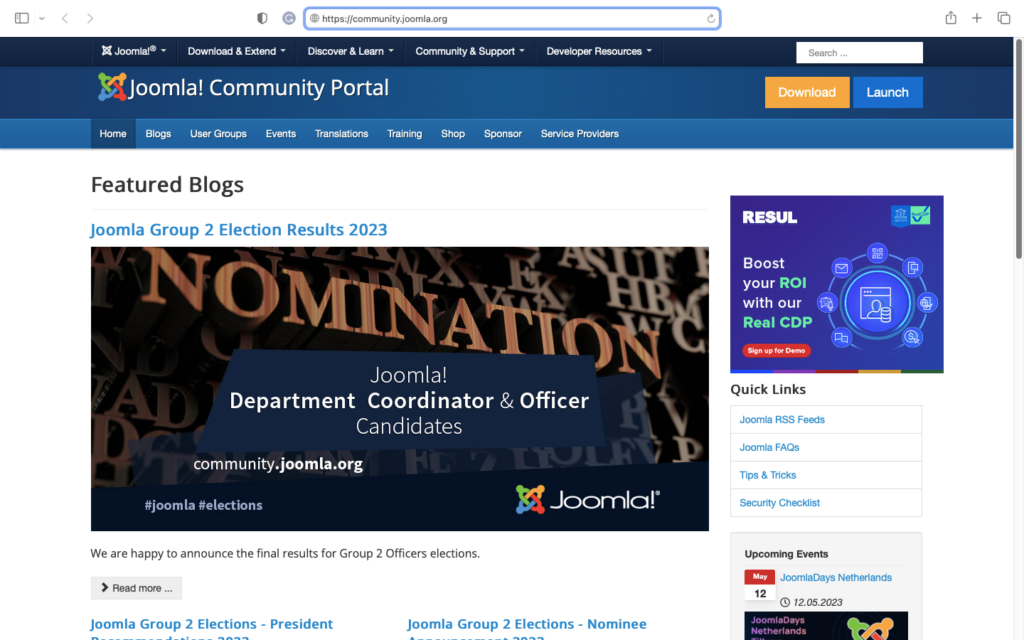Click the Read more button
This screenshot has width=1024, height=640.
click(136, 588)
